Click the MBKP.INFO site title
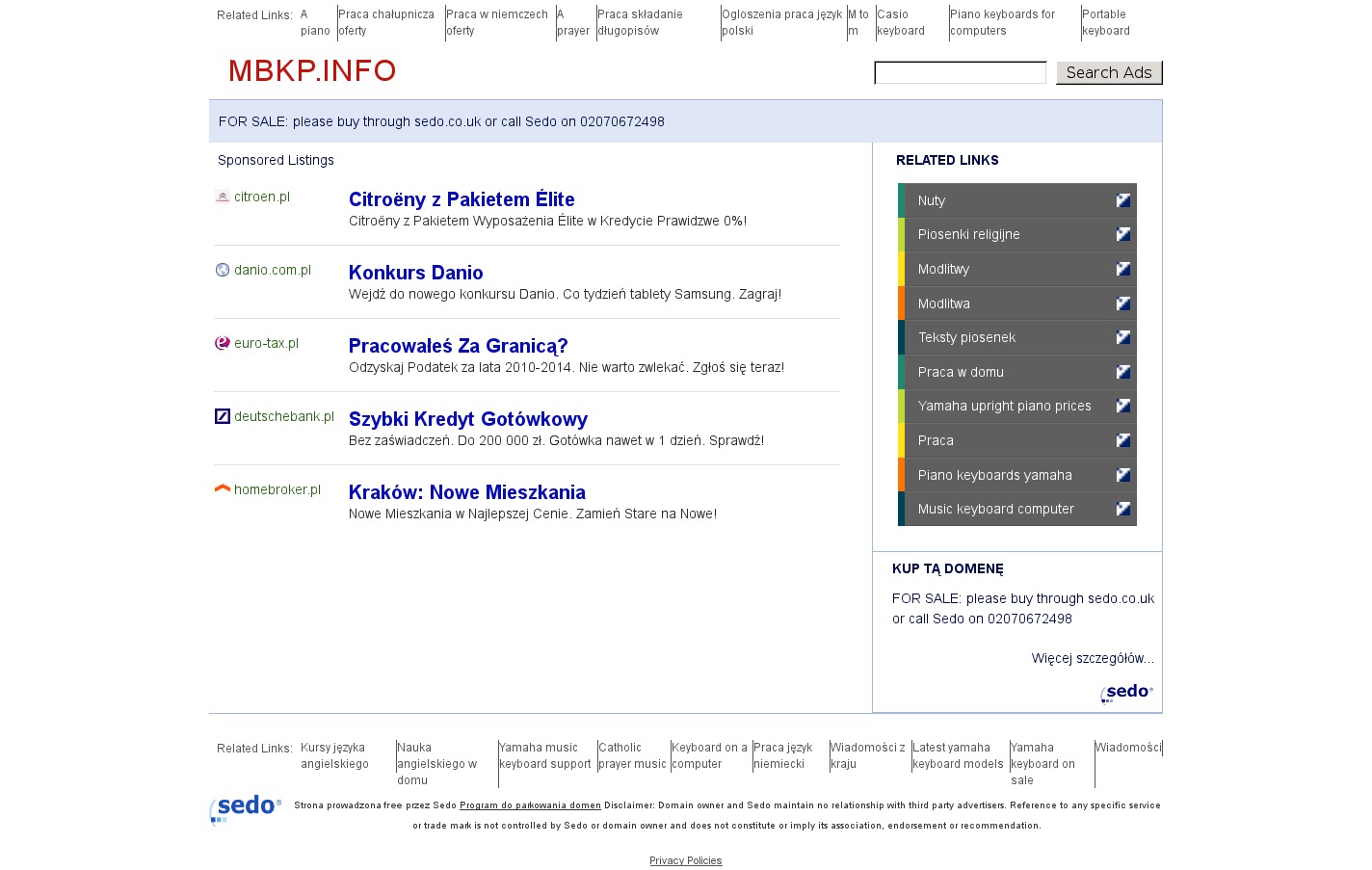The image size is (1372, 870). [x=312, y=71]
